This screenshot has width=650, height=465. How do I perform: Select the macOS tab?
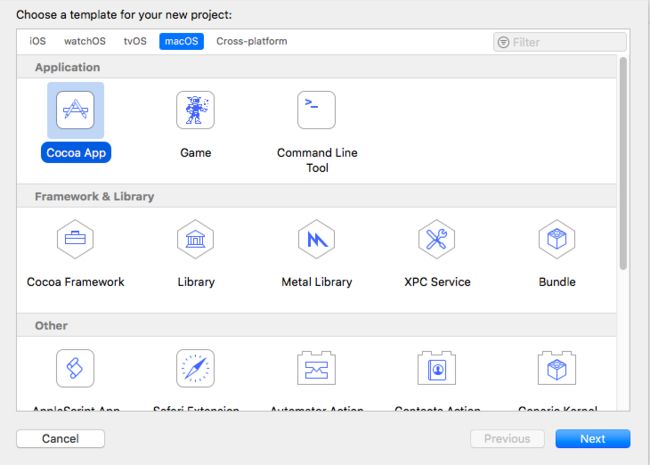coord(182,41)
